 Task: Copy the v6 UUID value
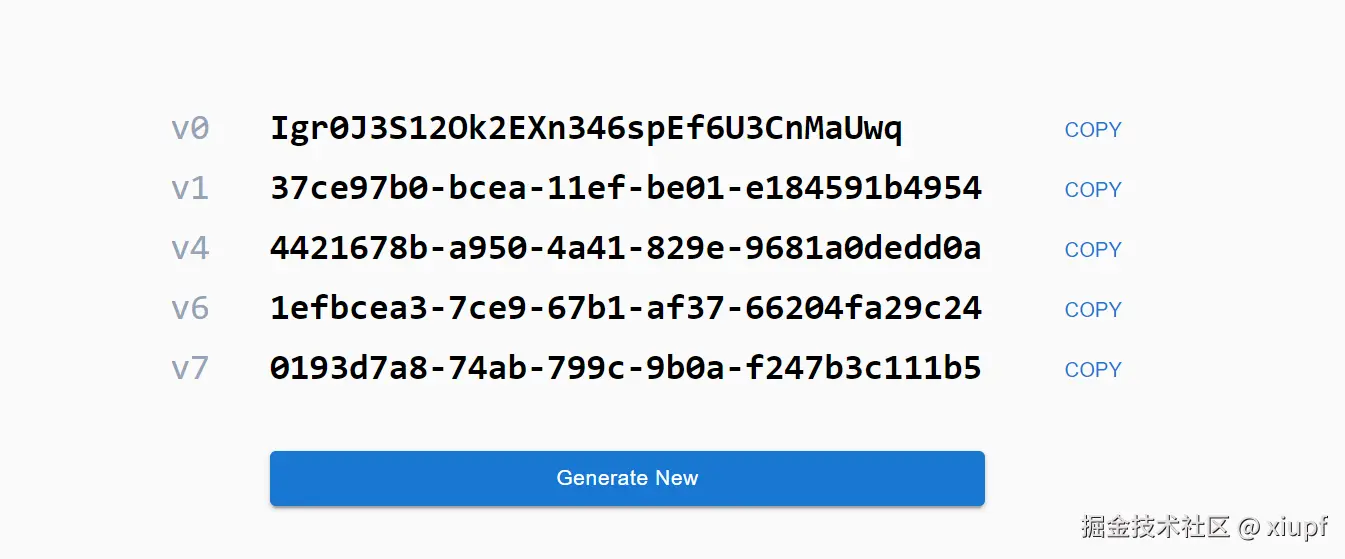point(1092,310)
